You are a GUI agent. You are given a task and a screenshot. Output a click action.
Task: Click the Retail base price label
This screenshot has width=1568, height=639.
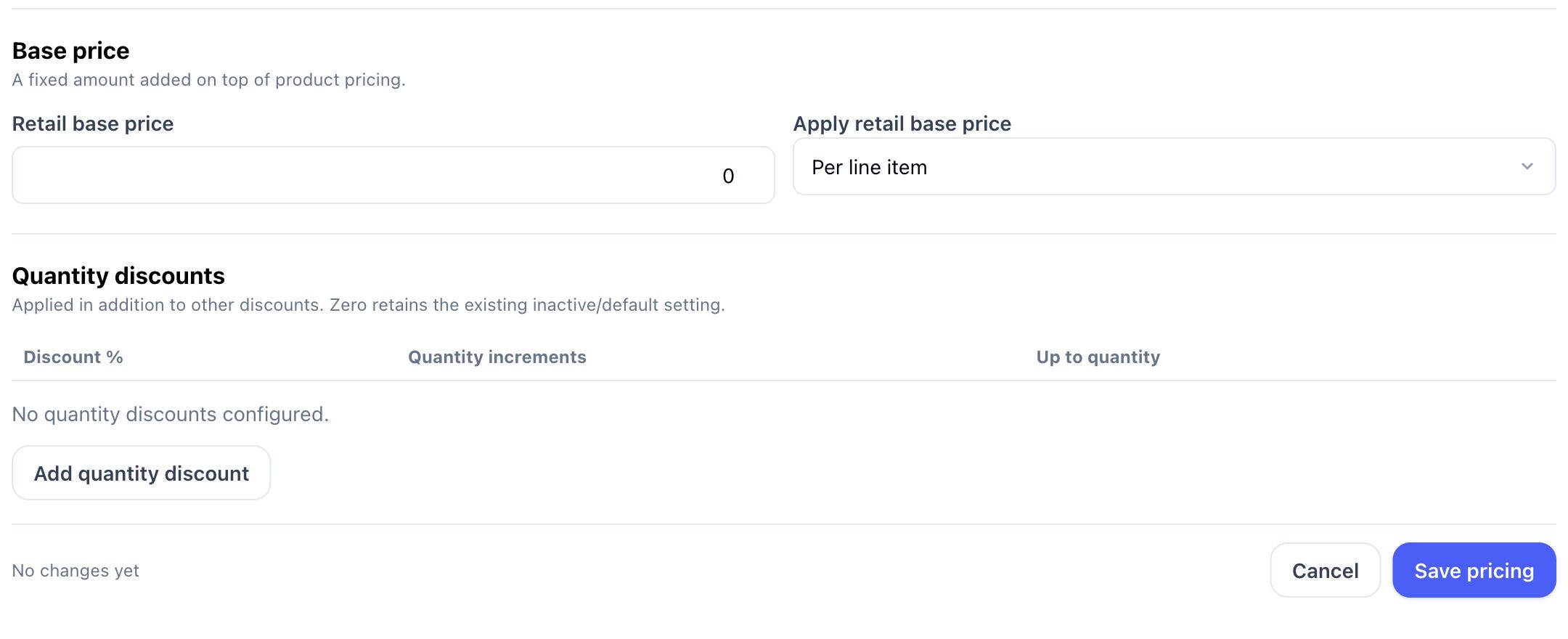pyautogui.click(x=93, y=123)
